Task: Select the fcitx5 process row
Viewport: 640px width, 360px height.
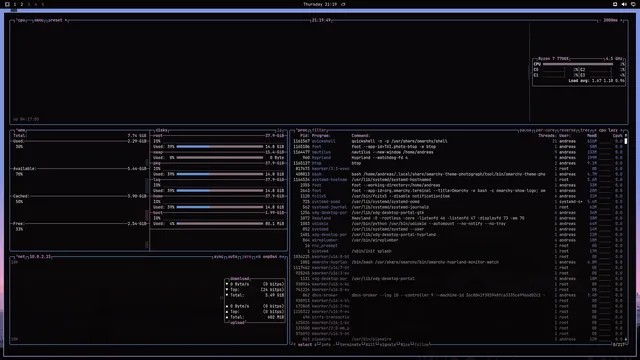Action: click(x=457, y=196)
